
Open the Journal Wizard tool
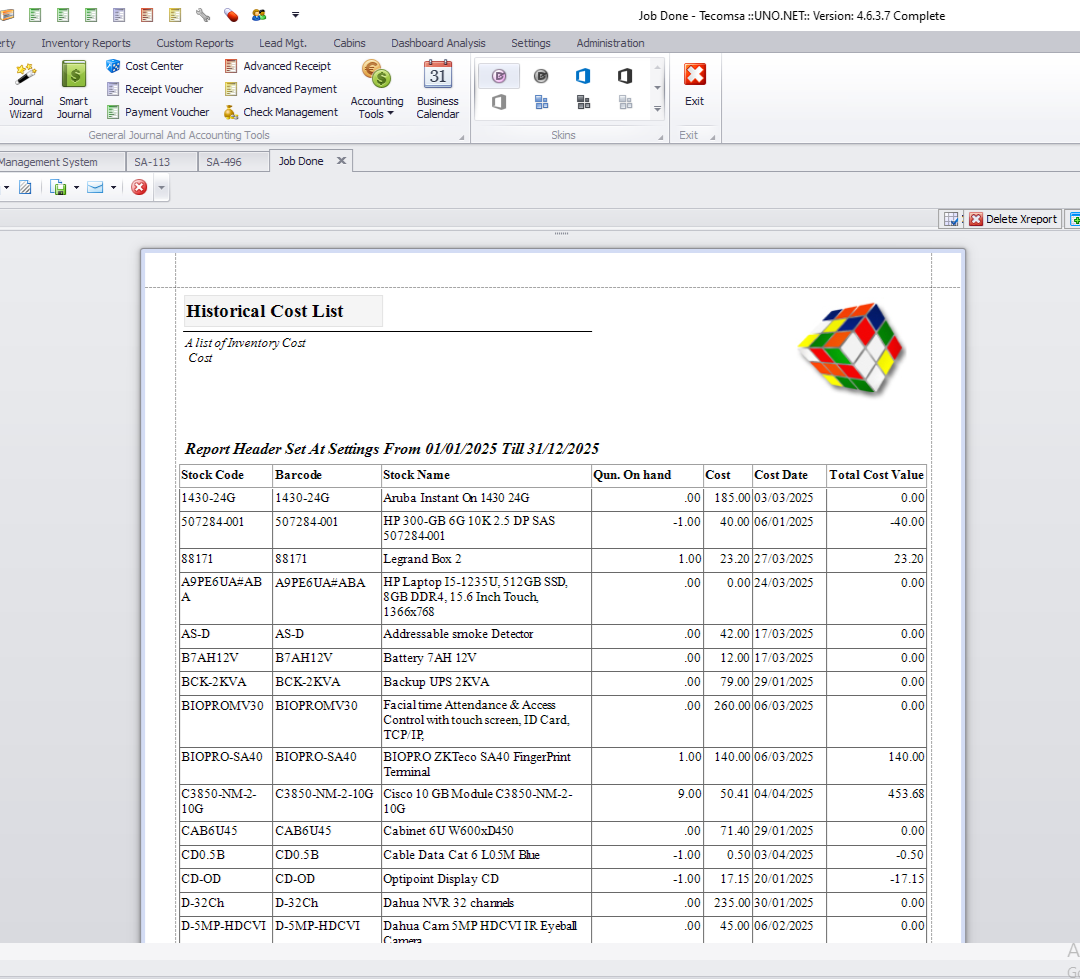[x=26, y=90]
